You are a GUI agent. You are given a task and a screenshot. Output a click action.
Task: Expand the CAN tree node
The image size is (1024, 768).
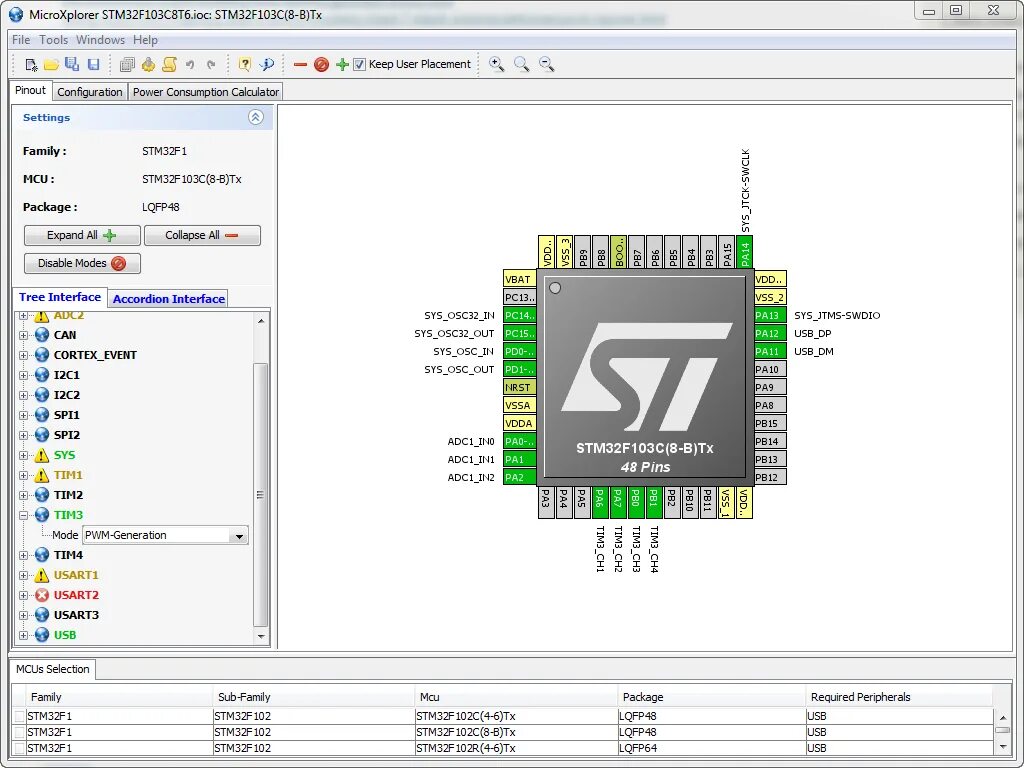24,336
